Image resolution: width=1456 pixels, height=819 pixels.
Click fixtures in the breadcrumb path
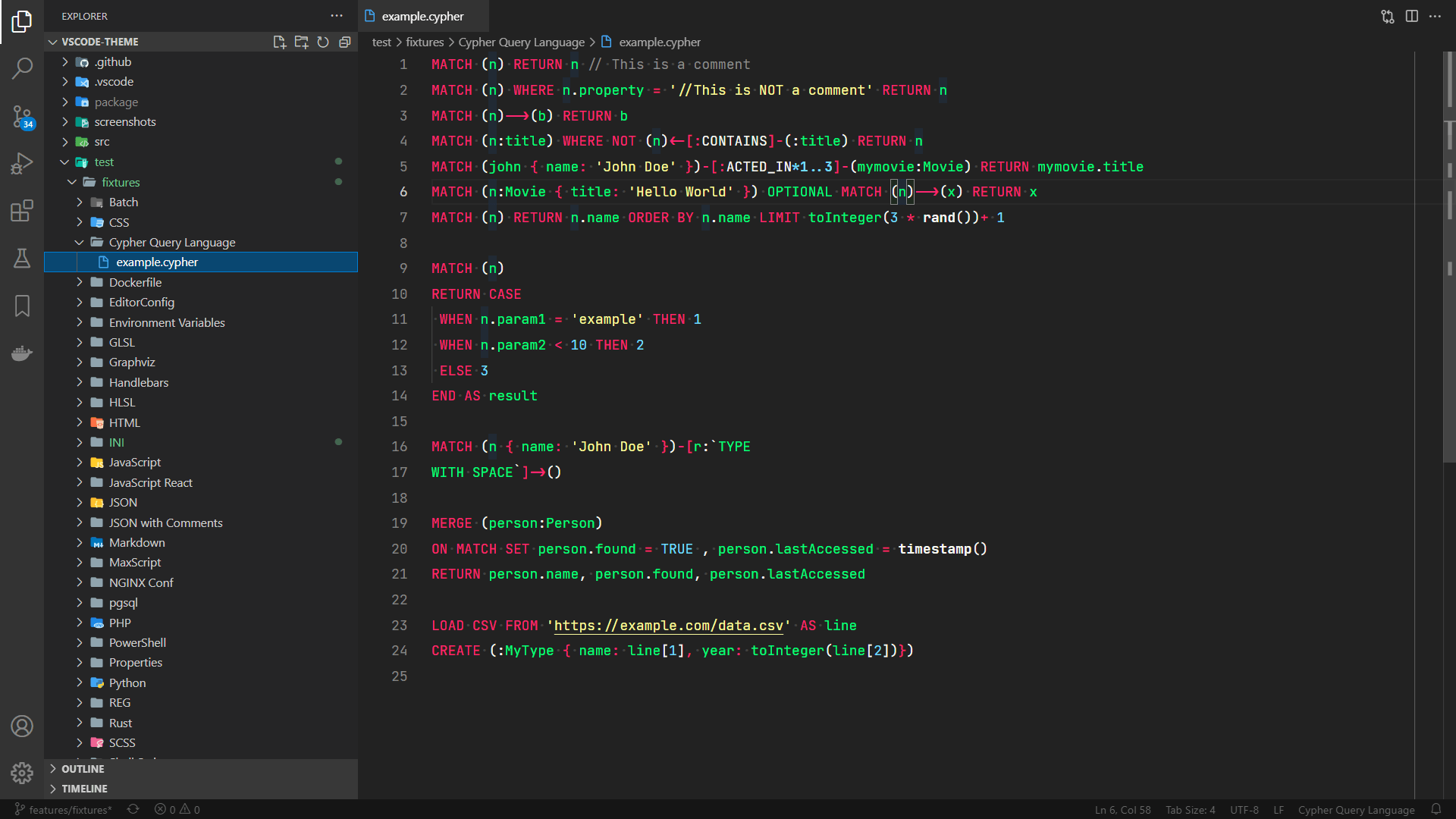point(424,42)
